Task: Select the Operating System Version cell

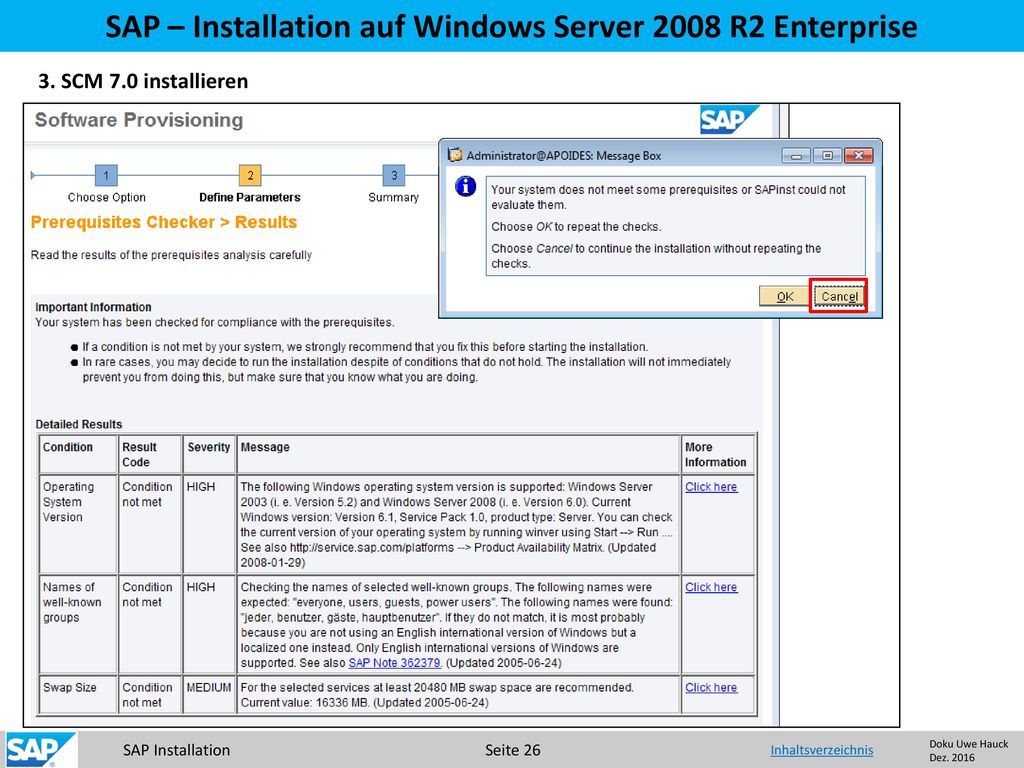Action: pyautogui.click(x=78, y=524)
